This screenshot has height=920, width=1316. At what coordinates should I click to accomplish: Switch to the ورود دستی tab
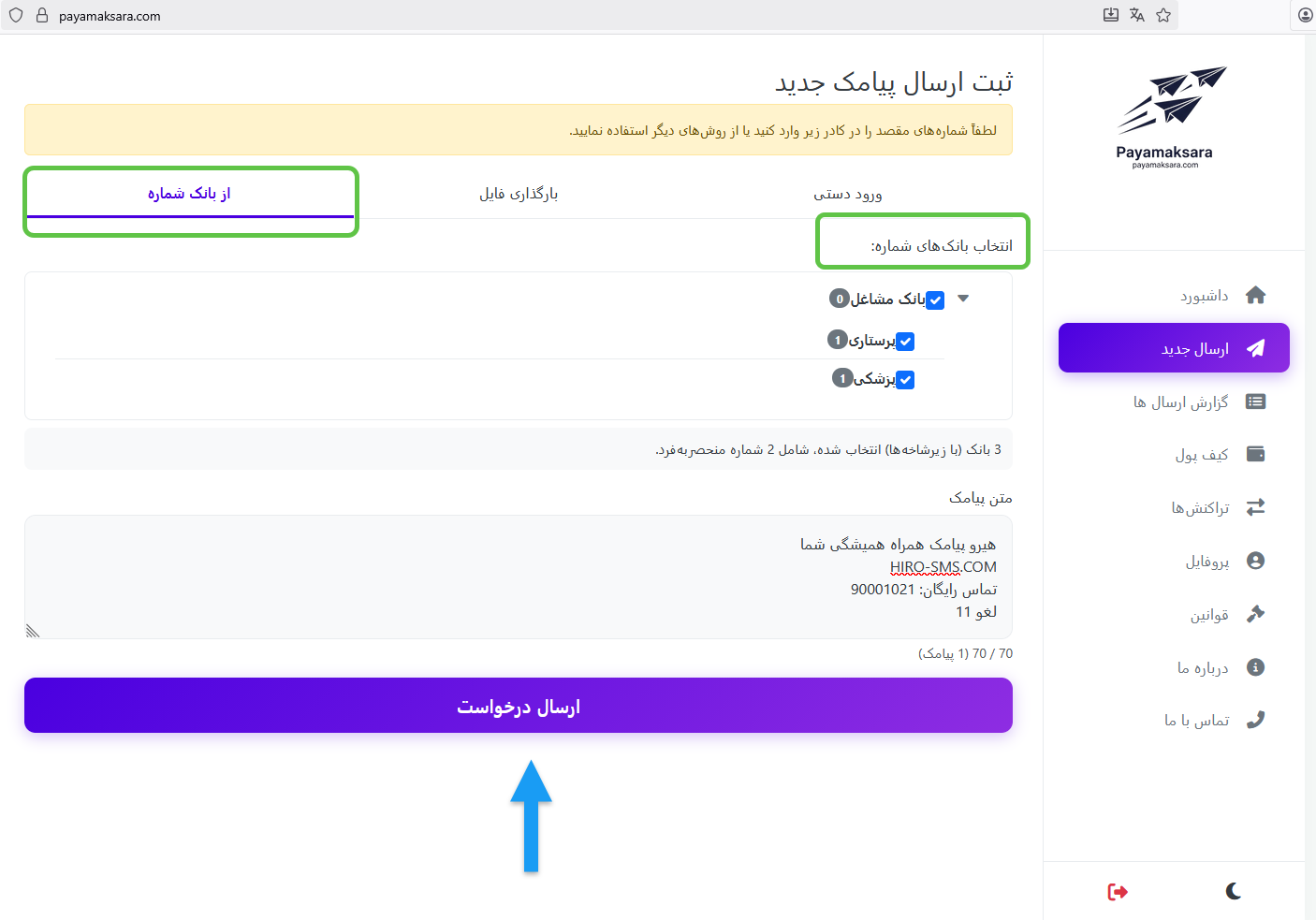click(850, 193)
